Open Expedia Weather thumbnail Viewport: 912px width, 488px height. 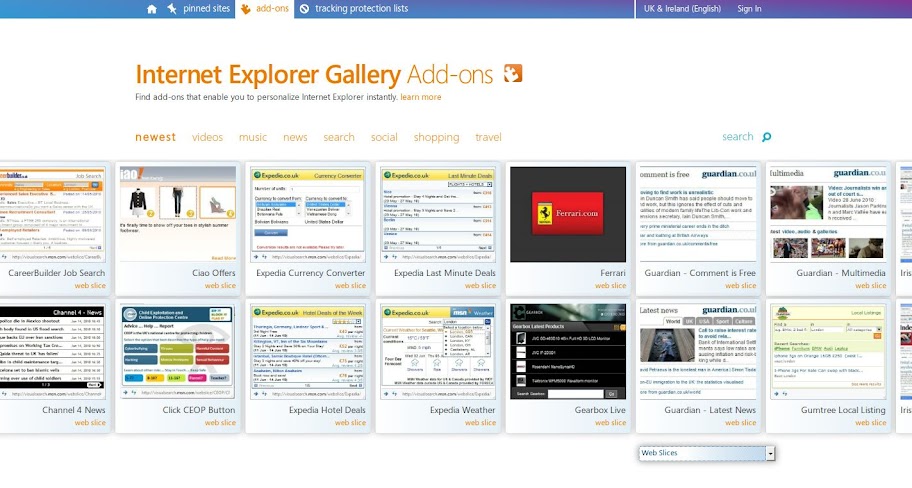tap(438, 351)
